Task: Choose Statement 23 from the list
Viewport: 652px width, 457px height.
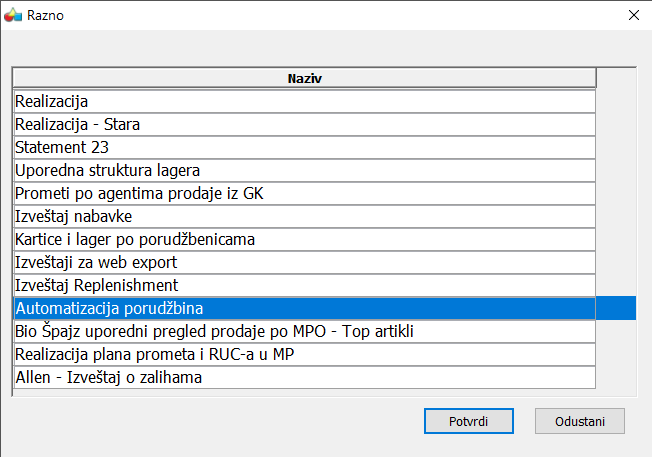Action: 305,147
